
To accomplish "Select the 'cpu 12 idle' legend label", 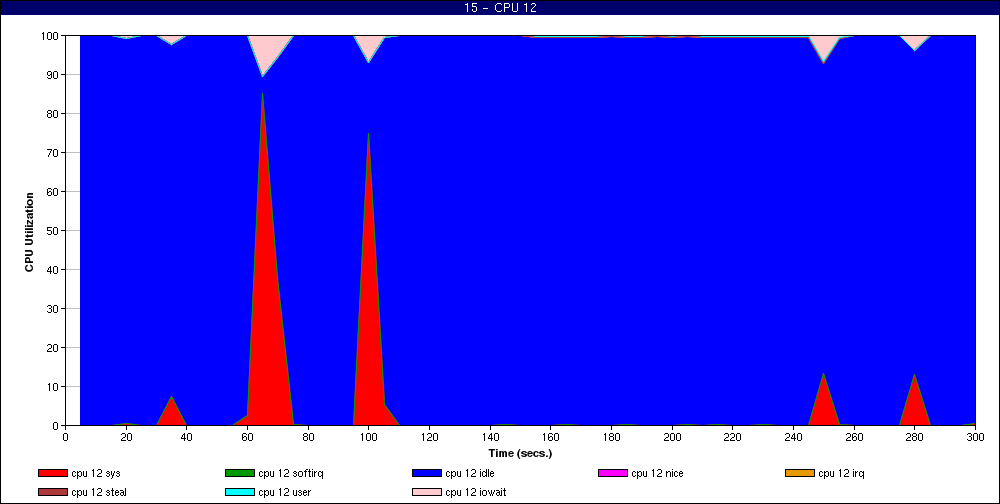I will (x=470, y=473).
